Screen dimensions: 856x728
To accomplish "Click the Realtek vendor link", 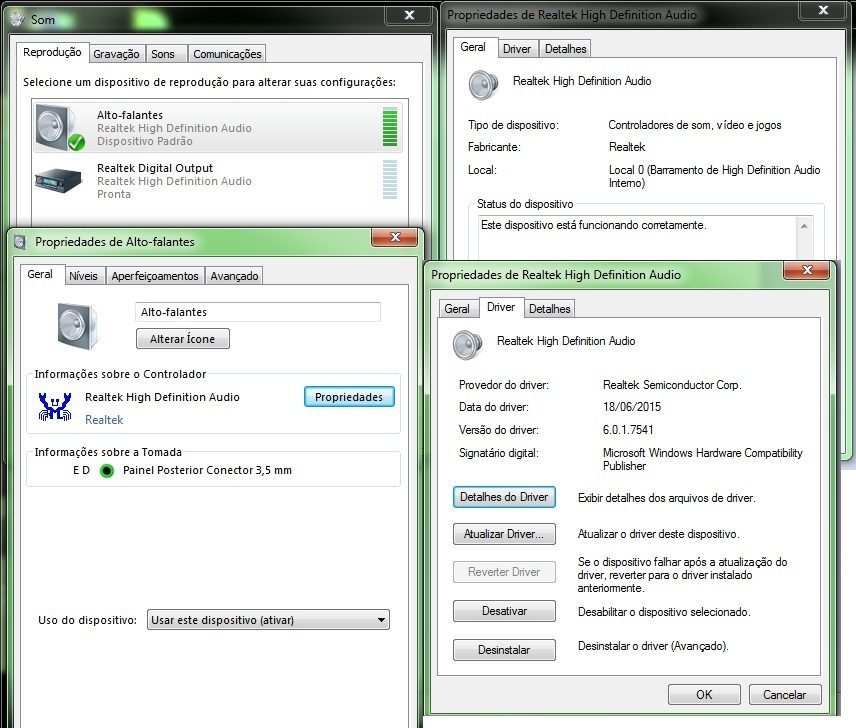I will click(104, 420).
